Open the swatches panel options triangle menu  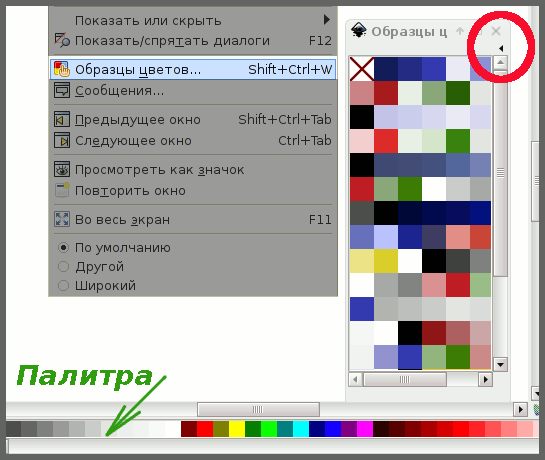[x=501, y=48]
